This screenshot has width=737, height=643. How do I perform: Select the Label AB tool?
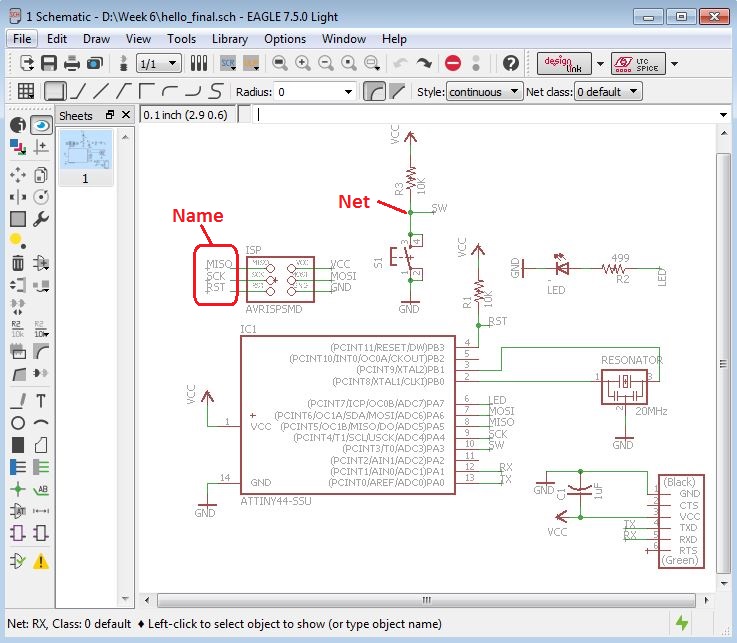point(41,489)
